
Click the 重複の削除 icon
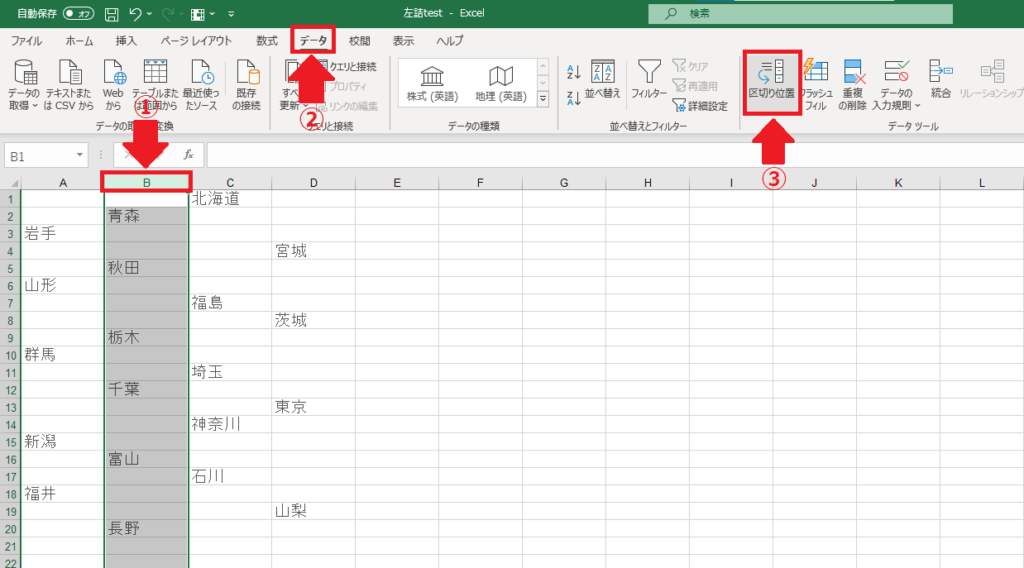[852, 85]
